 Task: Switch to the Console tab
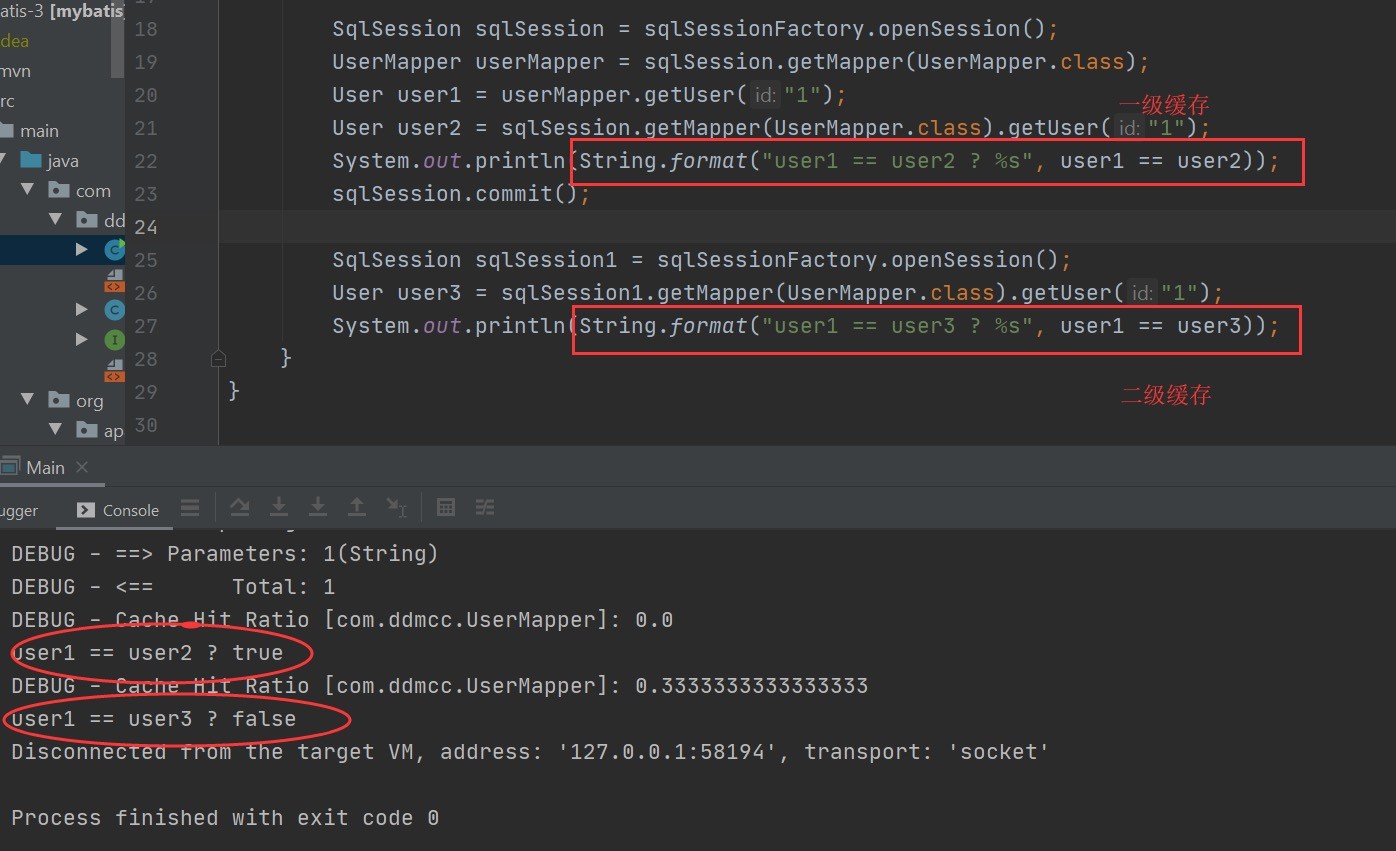(118, 510)
